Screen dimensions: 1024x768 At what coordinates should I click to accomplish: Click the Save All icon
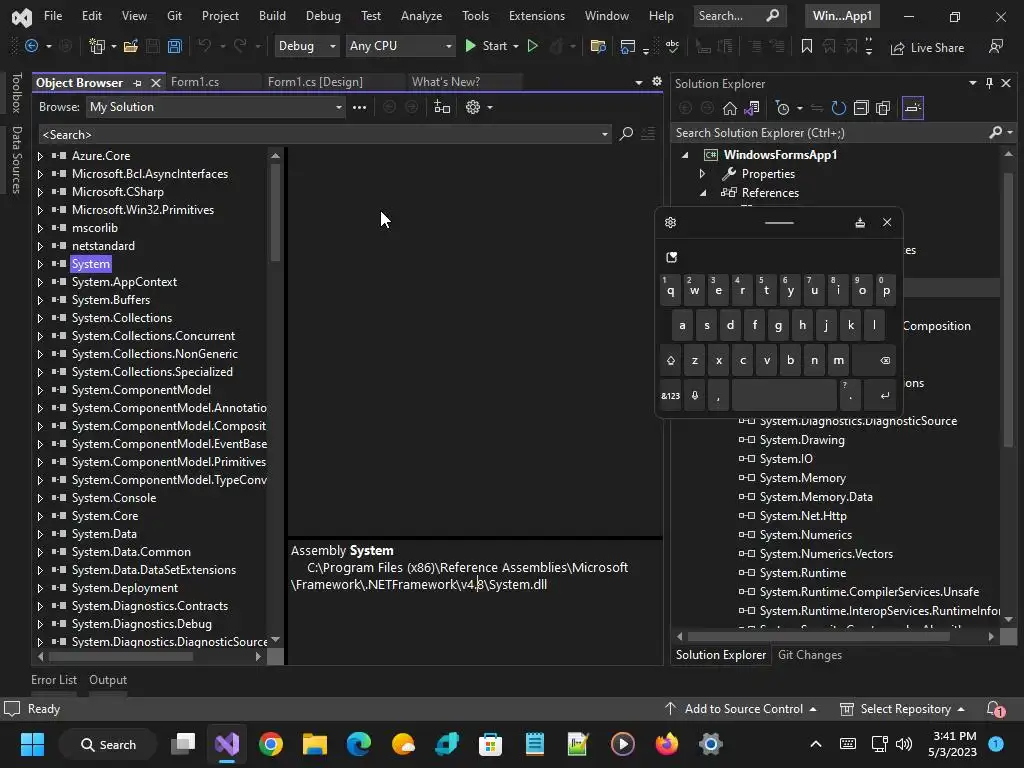(x=174, y=46)
